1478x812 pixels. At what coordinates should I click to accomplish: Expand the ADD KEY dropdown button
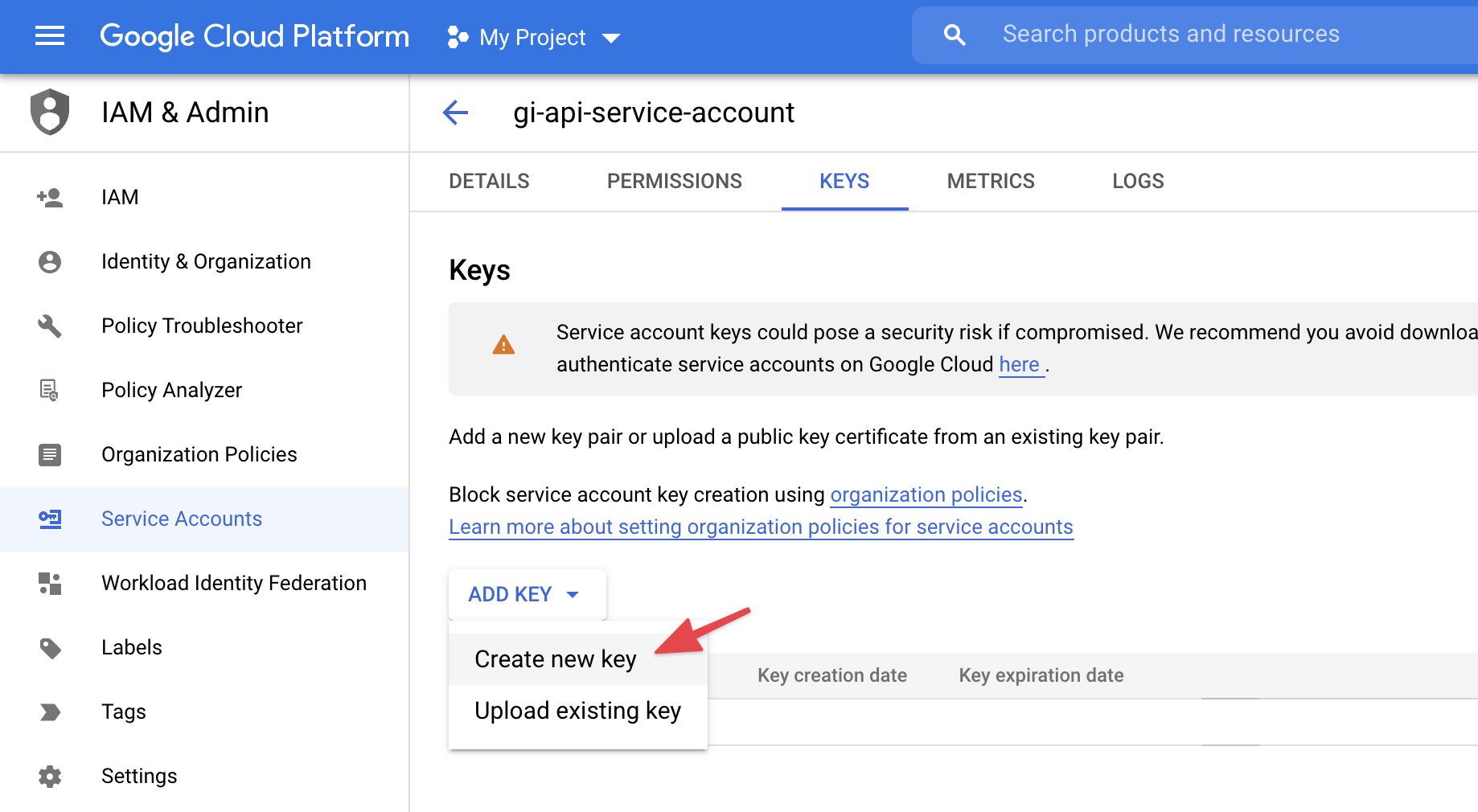pos(528,594)
